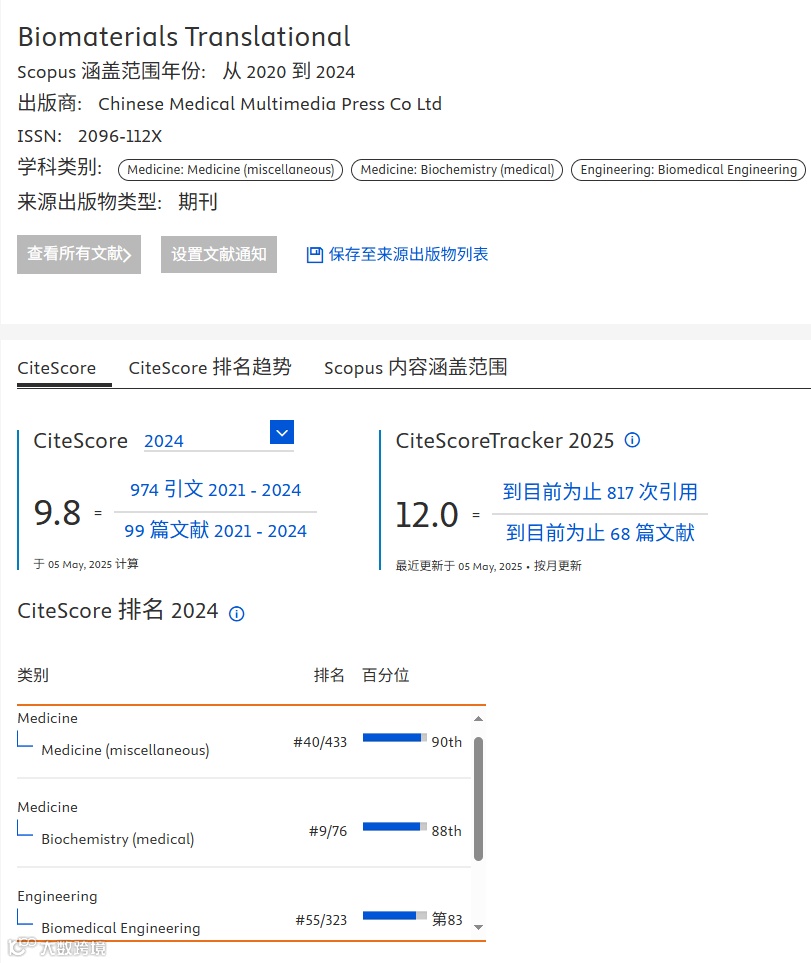
Task: Click Medicine (miscellaneous) ranking row label
Action: 125,750
